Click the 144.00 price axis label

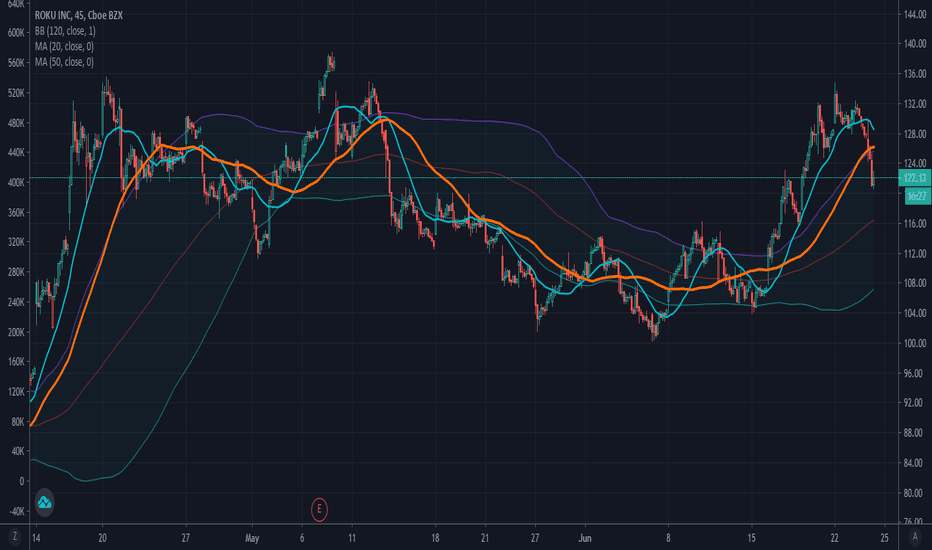pyautogui.click(x=915, y=14)
